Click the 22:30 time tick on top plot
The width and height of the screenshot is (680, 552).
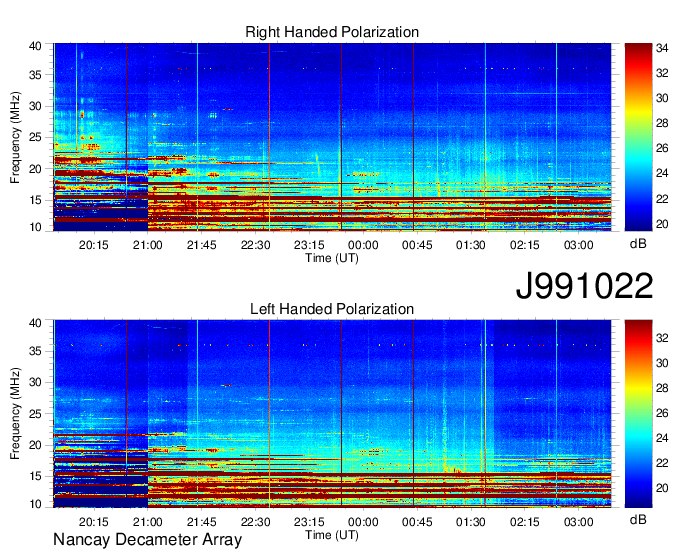point(255,245)
